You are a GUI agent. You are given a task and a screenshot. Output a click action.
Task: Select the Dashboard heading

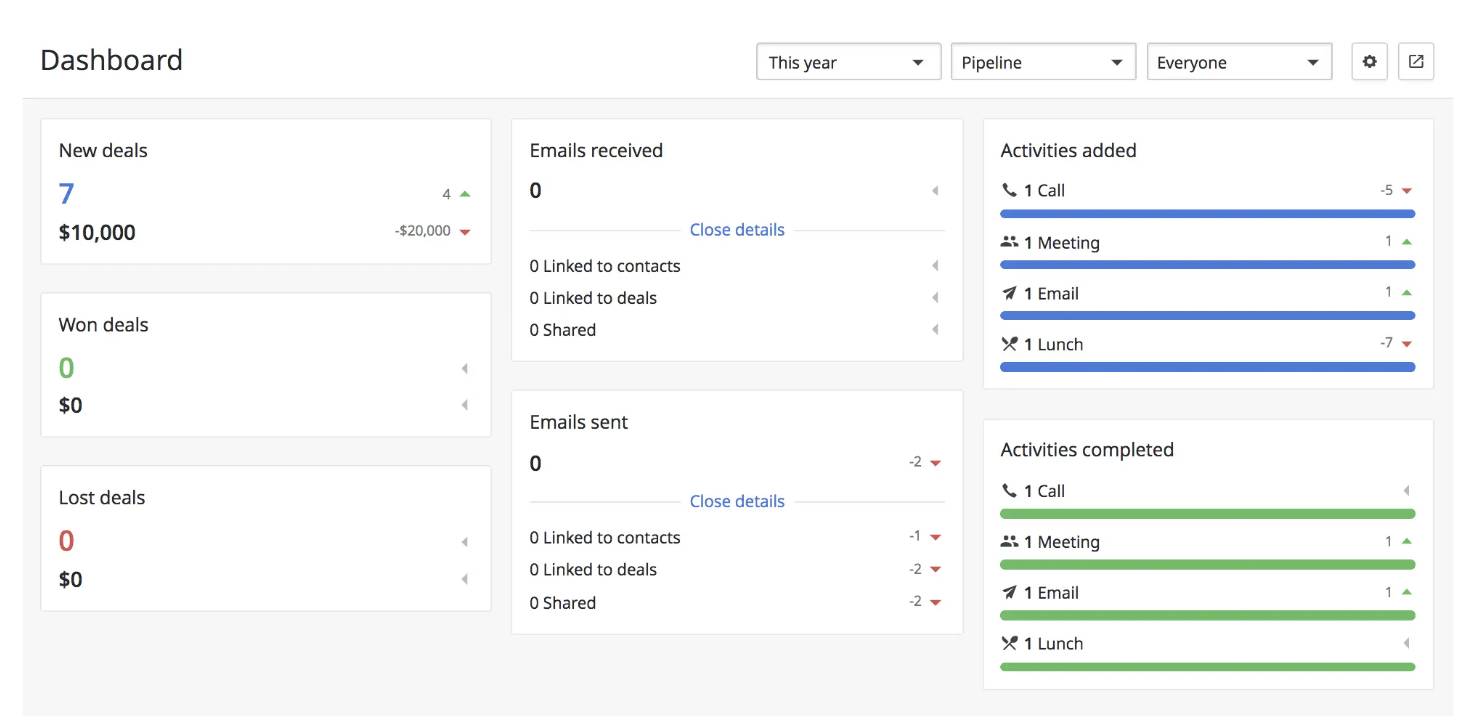coord(111,60)
